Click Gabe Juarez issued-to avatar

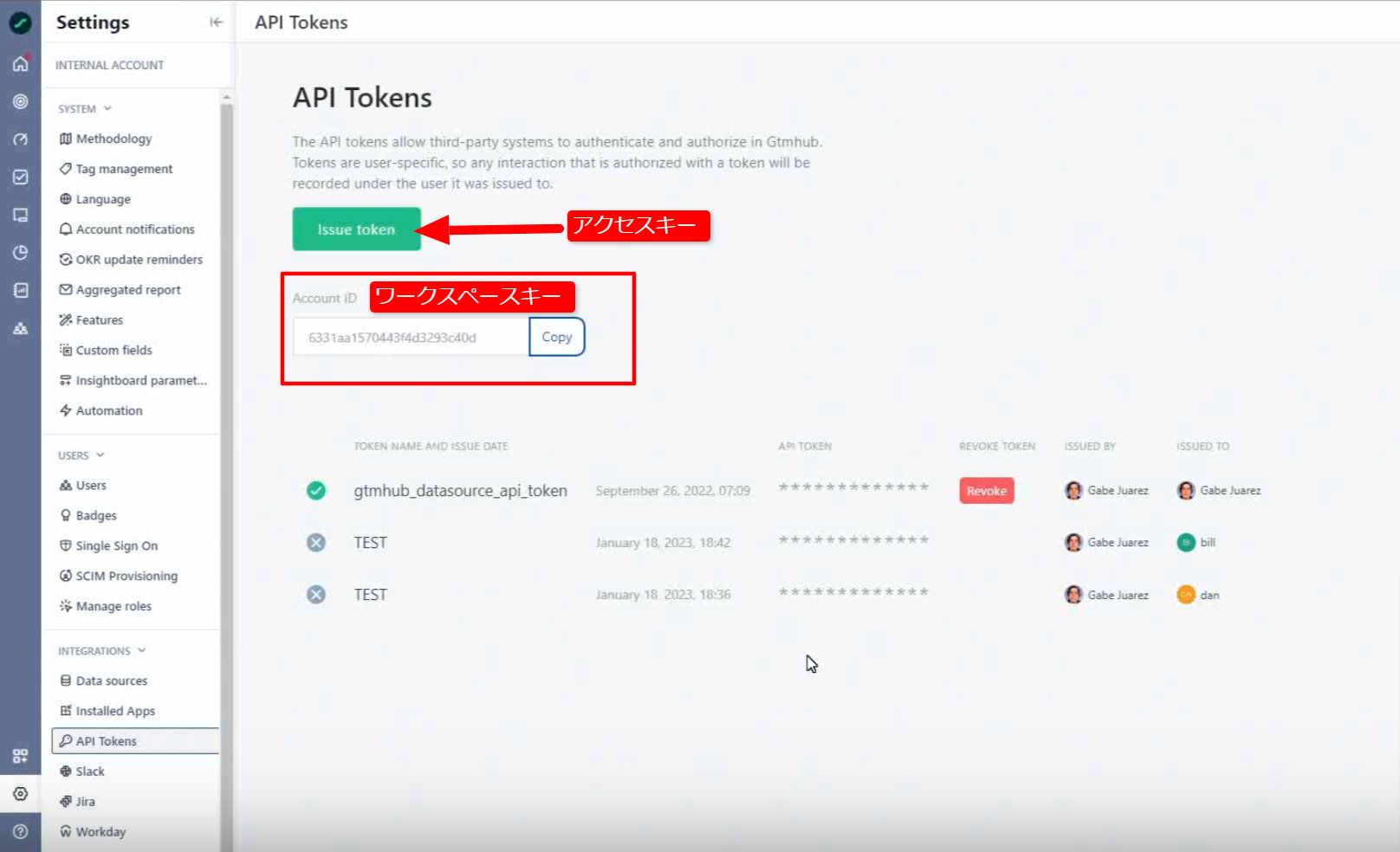point(1186,491)
